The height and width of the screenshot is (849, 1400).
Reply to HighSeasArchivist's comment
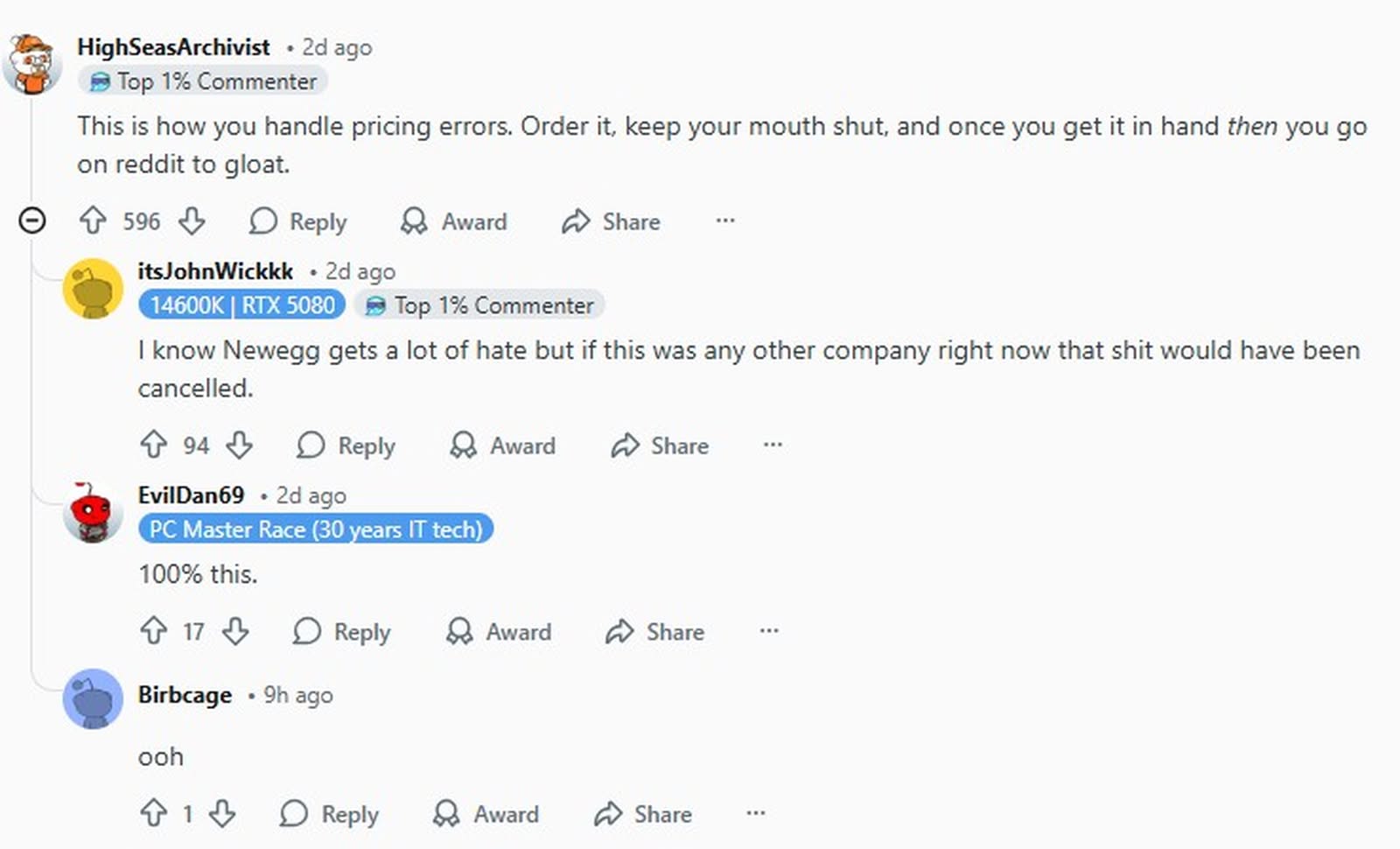coord(298,221)
